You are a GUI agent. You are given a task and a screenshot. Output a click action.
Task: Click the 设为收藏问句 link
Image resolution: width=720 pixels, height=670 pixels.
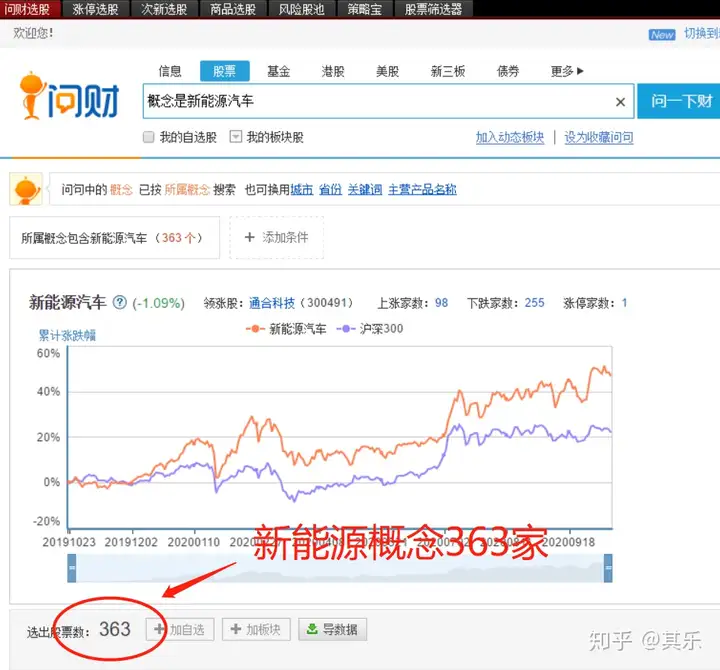pos(599,137)
